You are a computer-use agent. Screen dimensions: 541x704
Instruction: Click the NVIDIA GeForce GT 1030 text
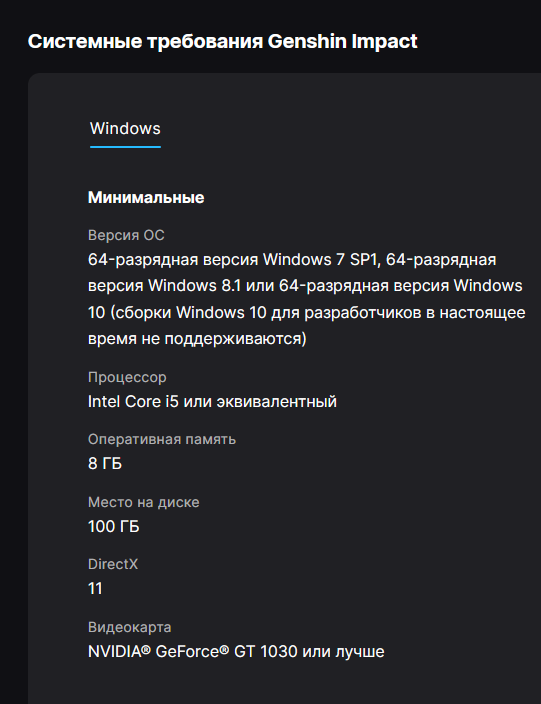pyautogui.click(x=193, y=651)
